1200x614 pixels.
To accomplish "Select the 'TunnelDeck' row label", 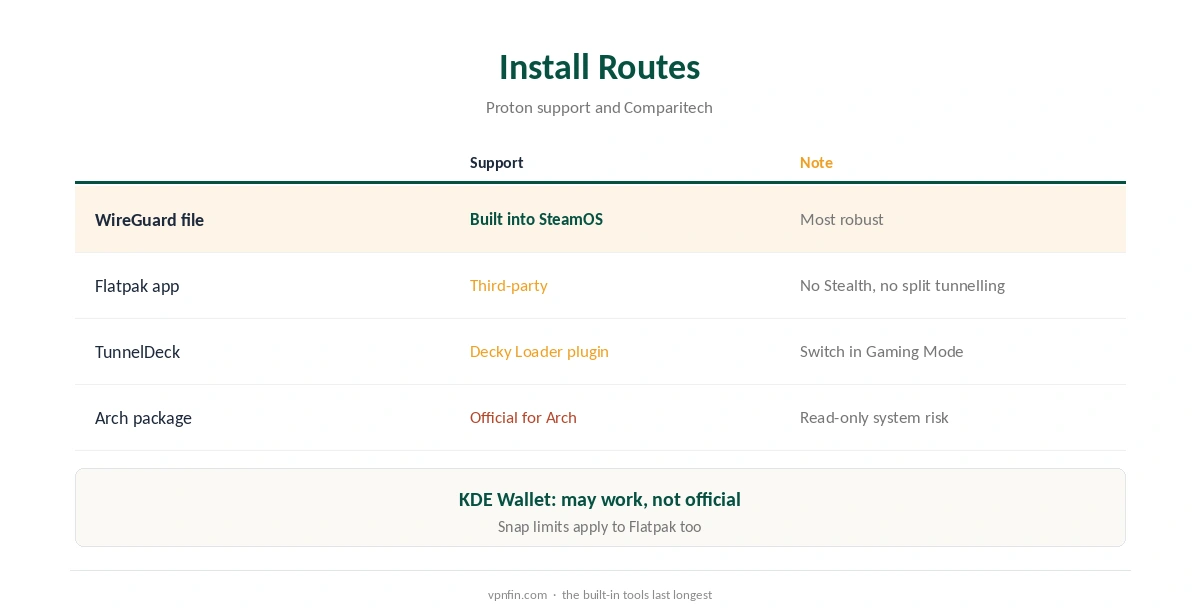I will [x=137, y=352].
